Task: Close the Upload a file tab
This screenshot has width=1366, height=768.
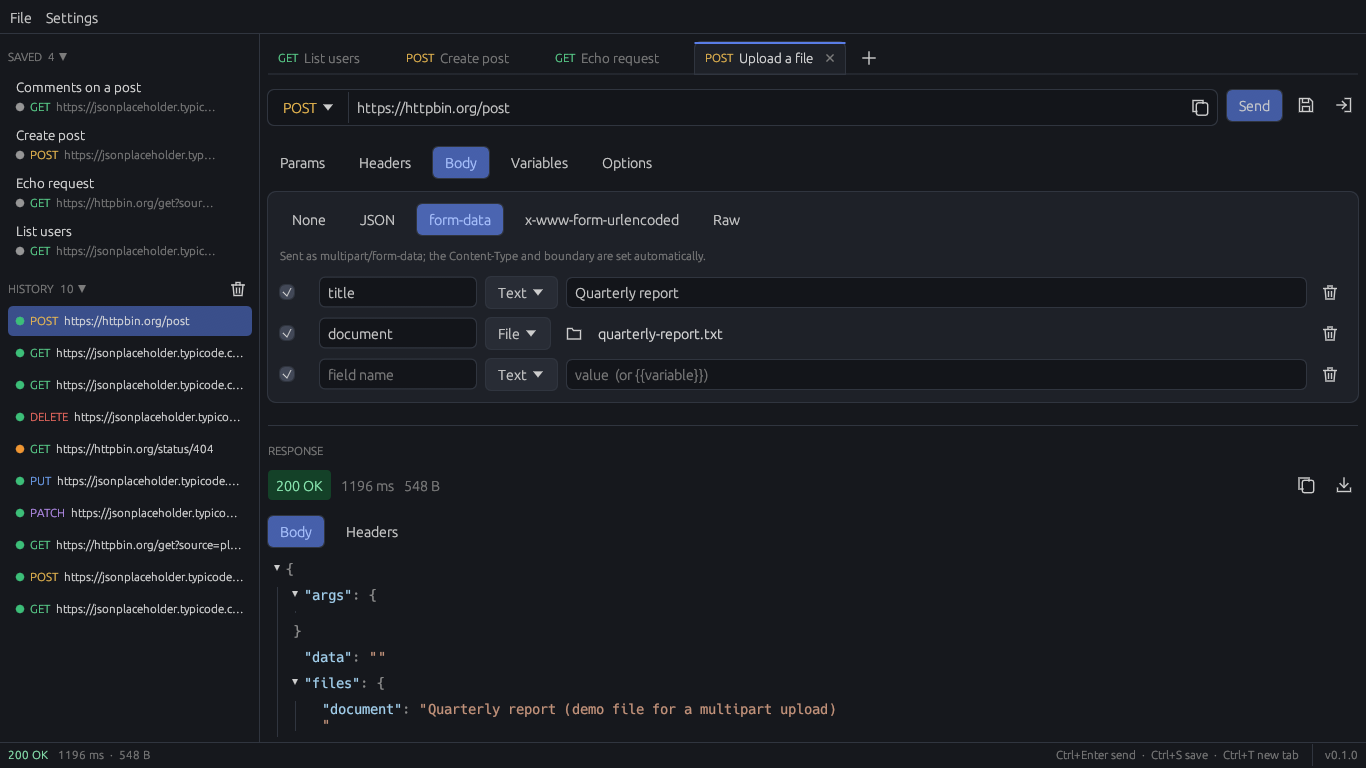Action: (830, 58)
